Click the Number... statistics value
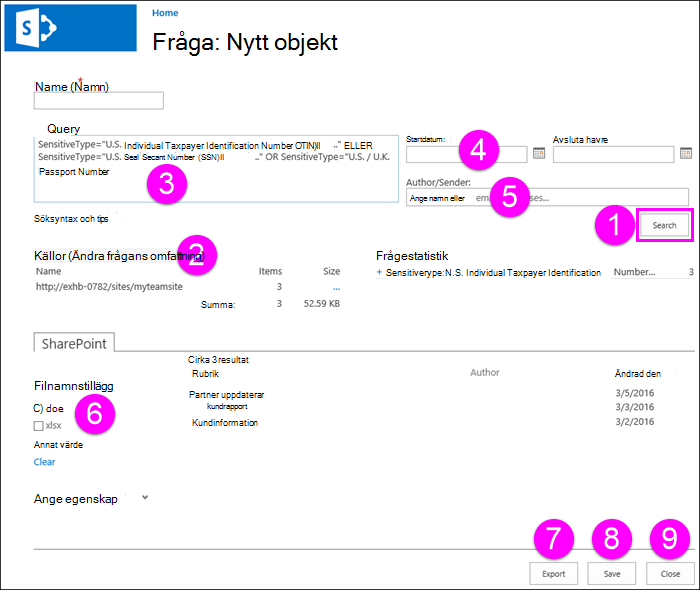 (x=635, y=272)
